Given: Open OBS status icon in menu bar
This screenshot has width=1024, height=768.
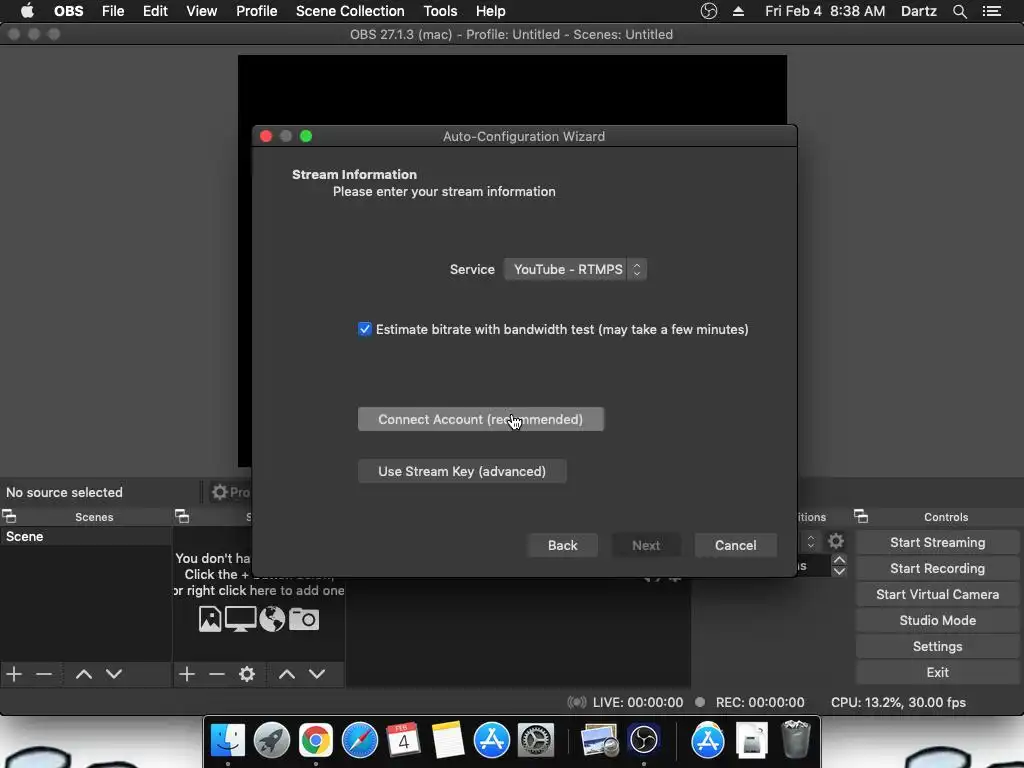Looking at the screenshot, I should pyautogui.click(x=709, y=11).
